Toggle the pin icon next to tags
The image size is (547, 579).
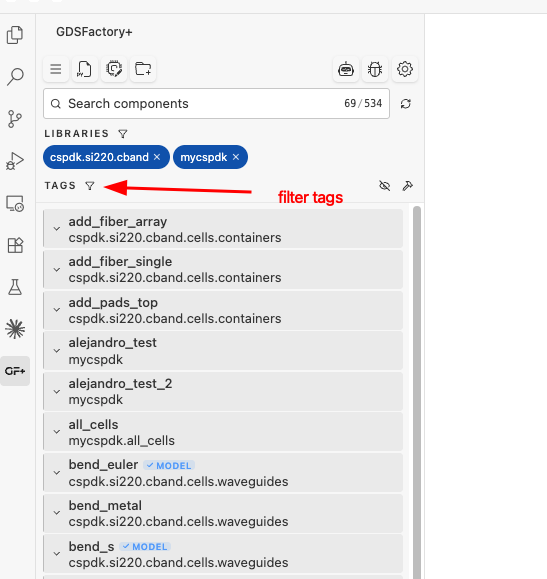point(407,185)
